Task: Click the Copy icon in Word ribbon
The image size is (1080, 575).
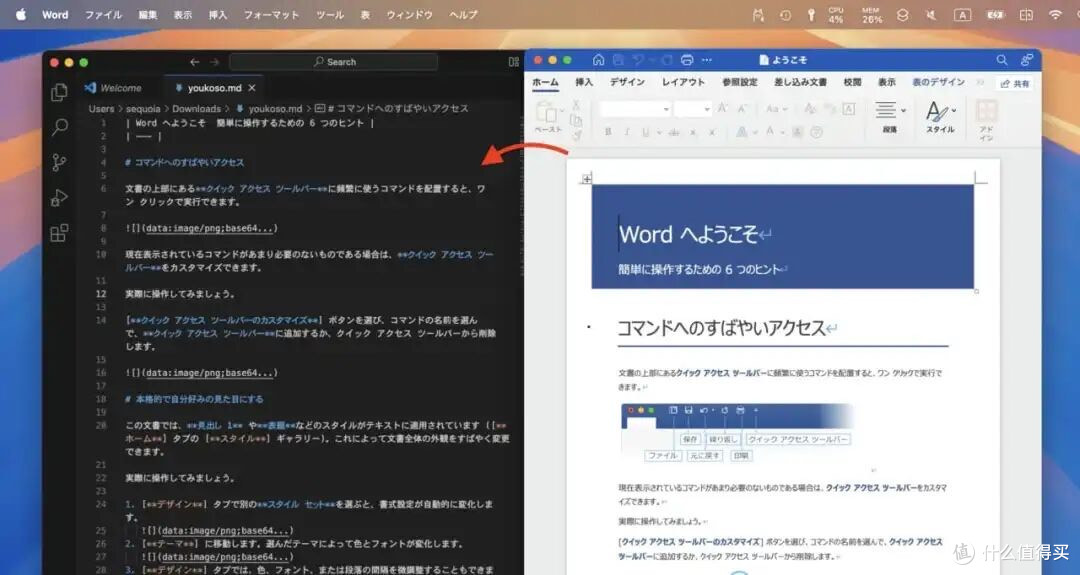Action: [576, 121]
